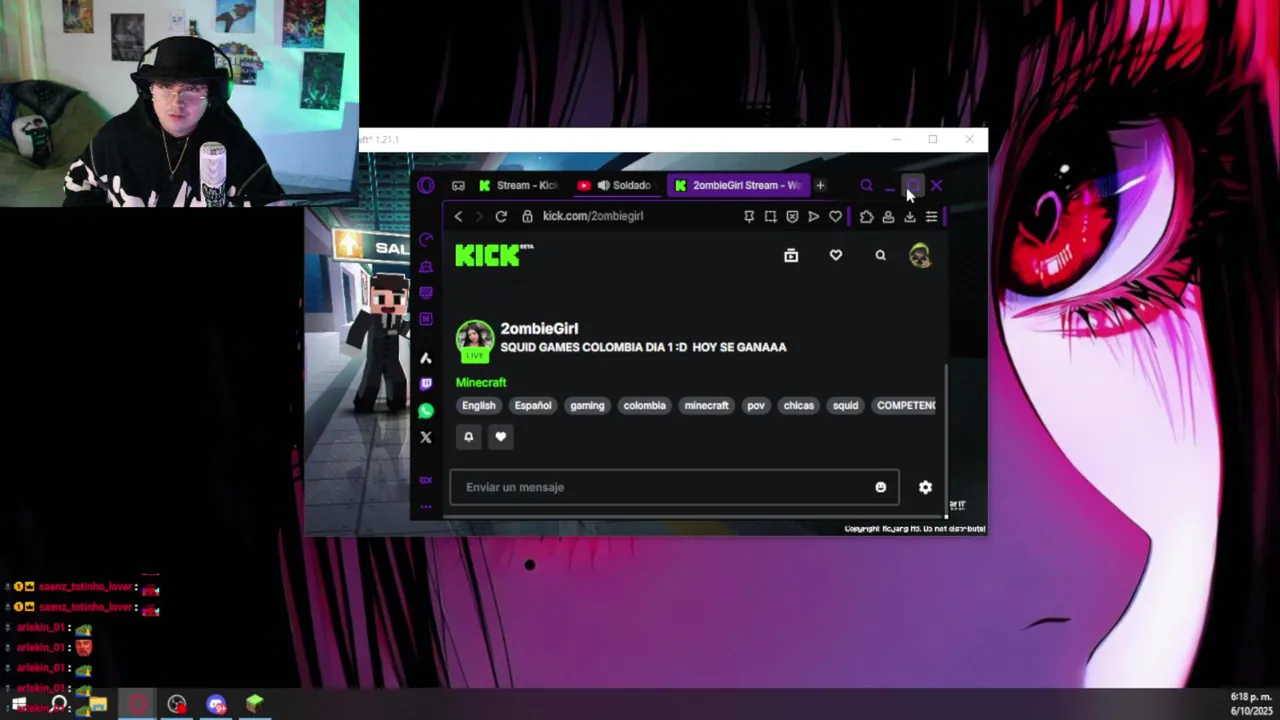Viewport: 1280px width, 720px height.
Task: Open the ad blocker shield icon
Action: (792, 216)
